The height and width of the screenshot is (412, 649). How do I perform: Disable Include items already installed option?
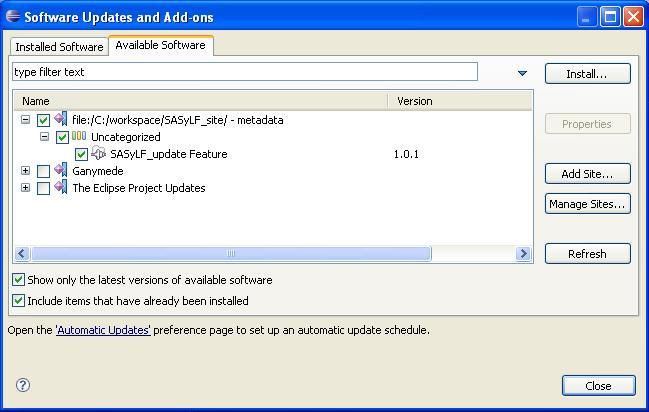[x=19, y=300]
